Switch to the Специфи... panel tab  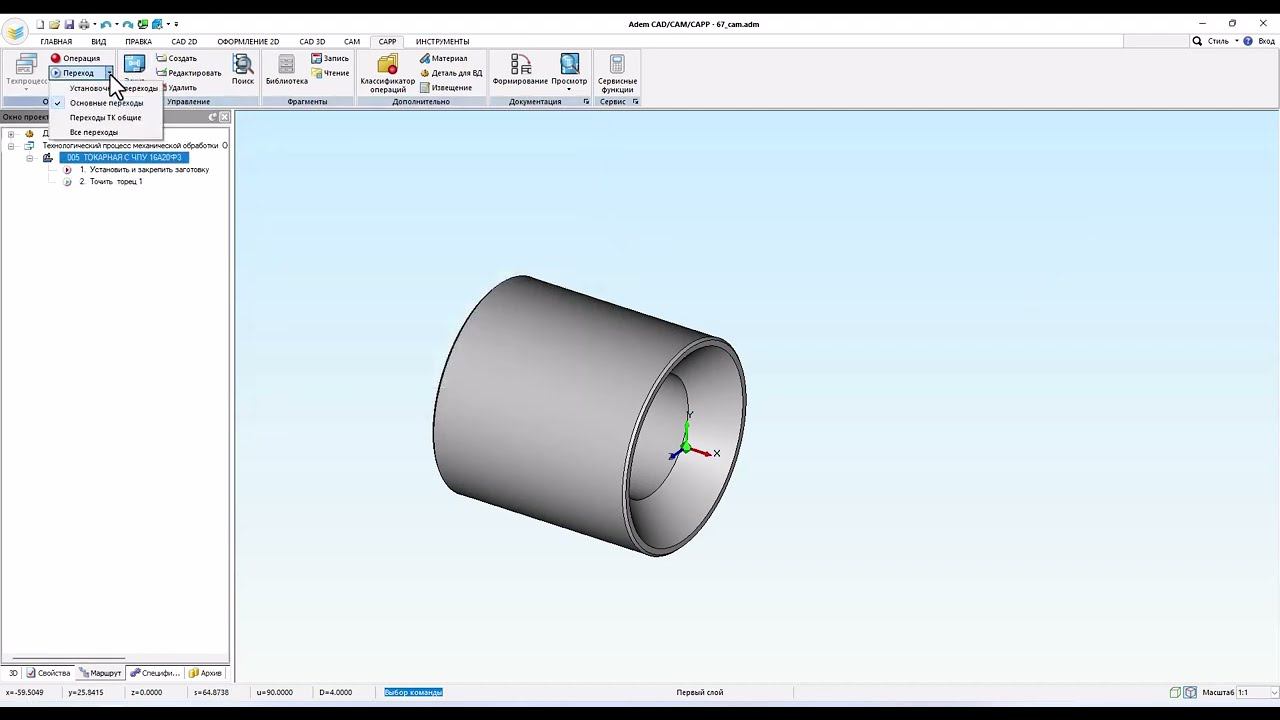tap(155, 673)
